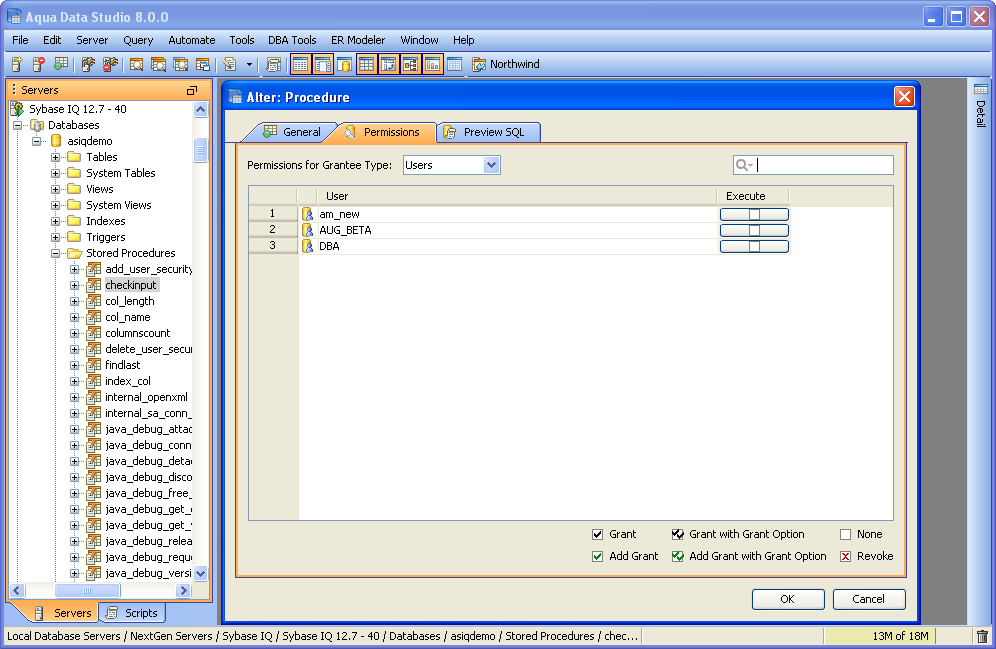
Task: Click the Detail panel icon on right edge
Action: click(x=980, y=90)
